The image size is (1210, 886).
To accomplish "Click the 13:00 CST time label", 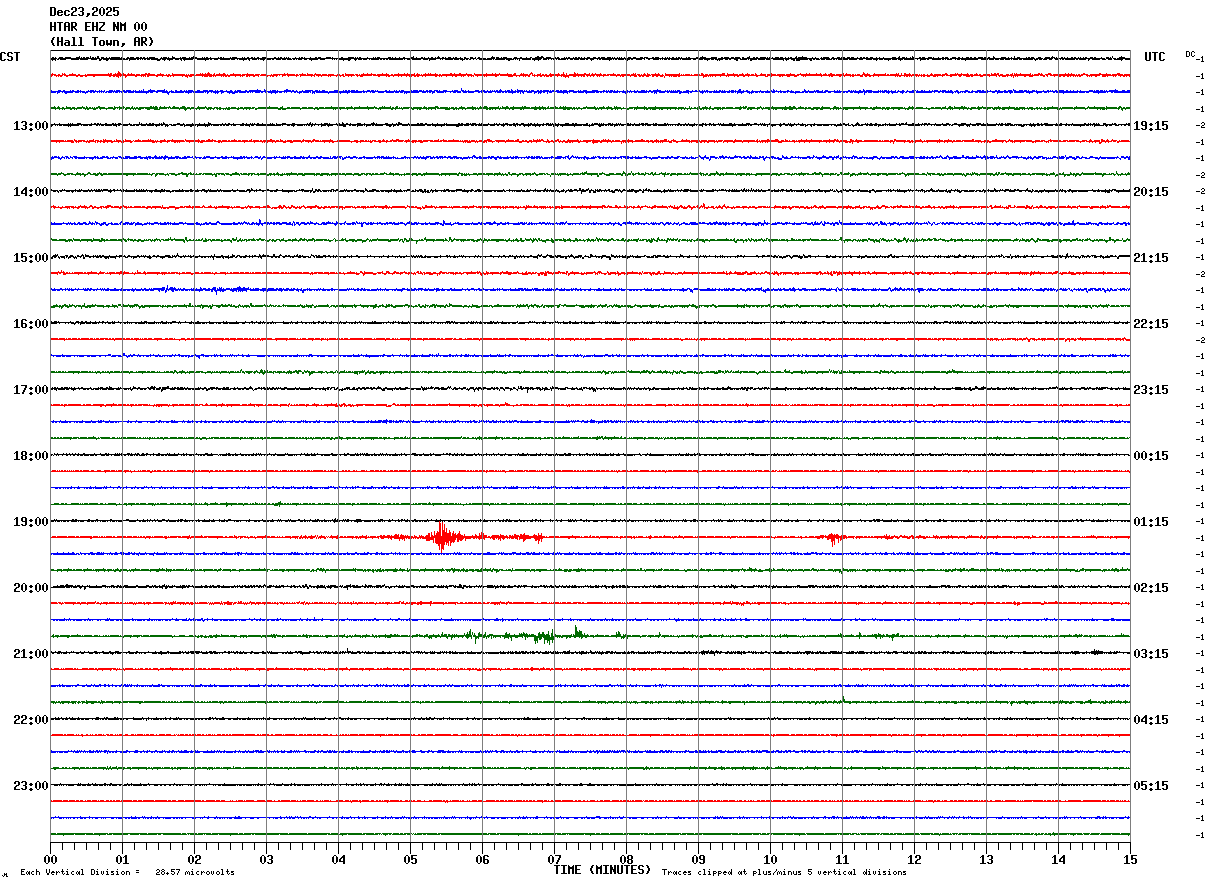I will pos(30,126).
